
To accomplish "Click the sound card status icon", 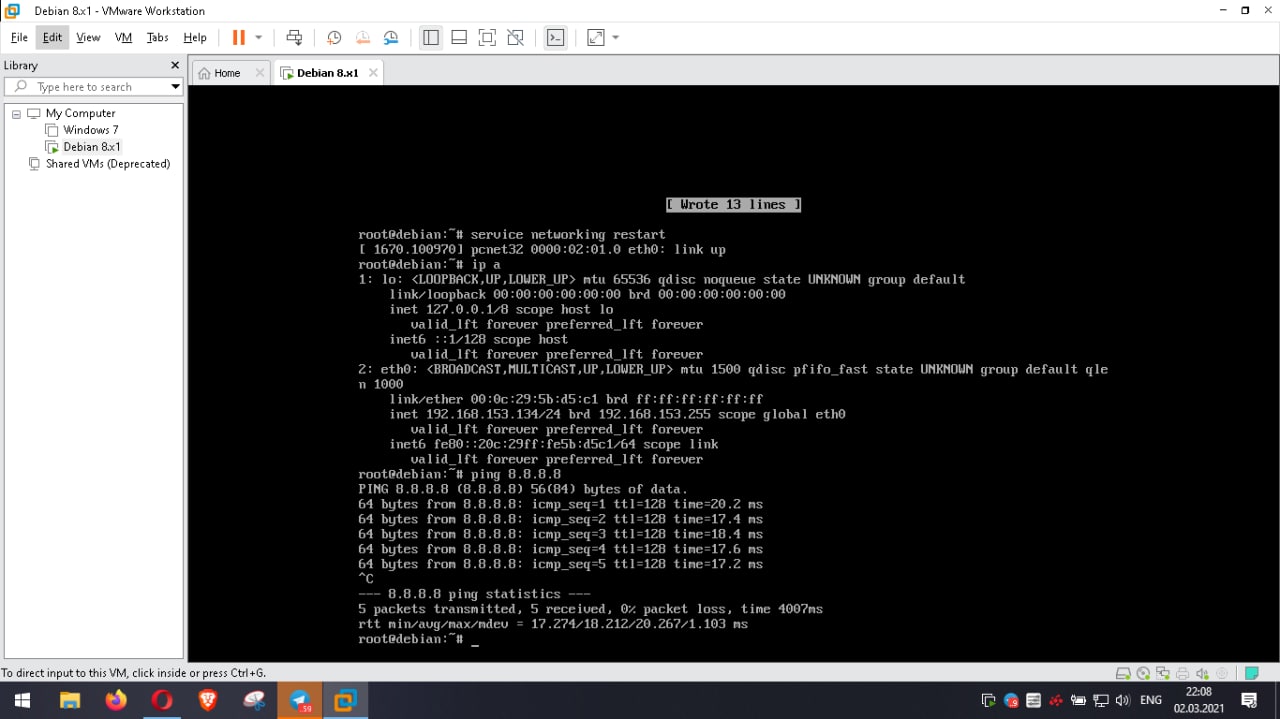I will [1201, 674].
